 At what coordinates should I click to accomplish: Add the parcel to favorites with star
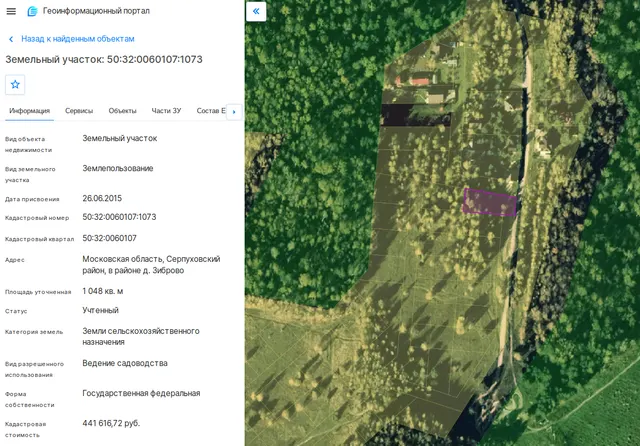tap(15, 84)
